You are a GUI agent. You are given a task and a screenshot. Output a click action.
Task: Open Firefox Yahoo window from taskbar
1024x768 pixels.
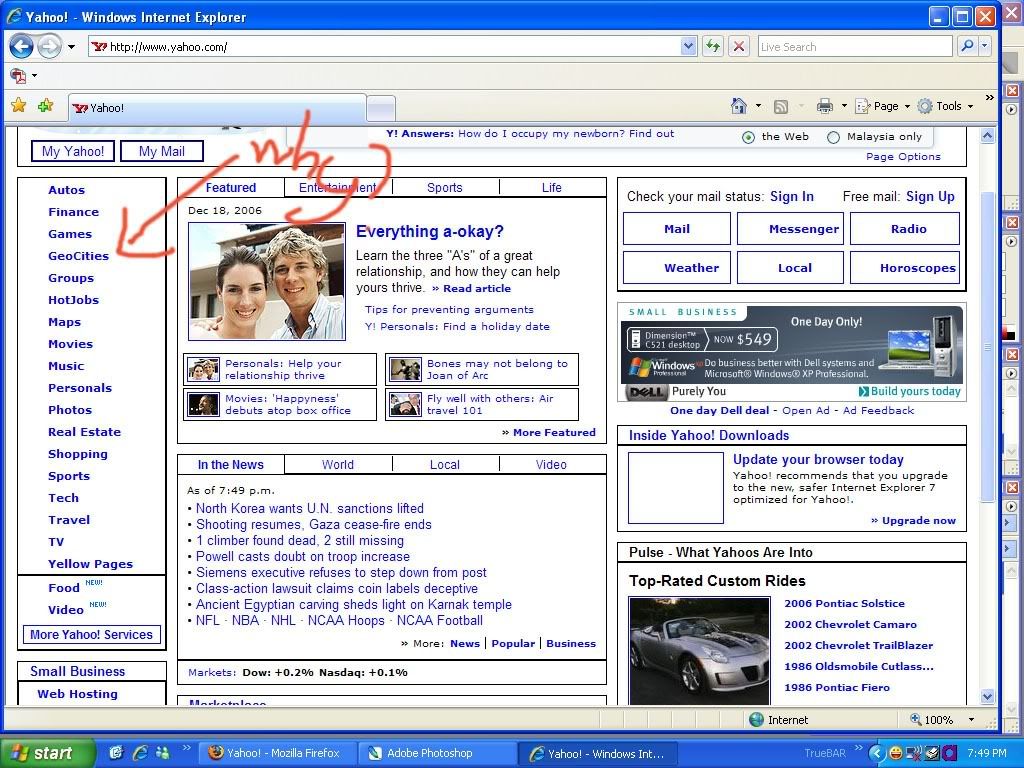277,753
